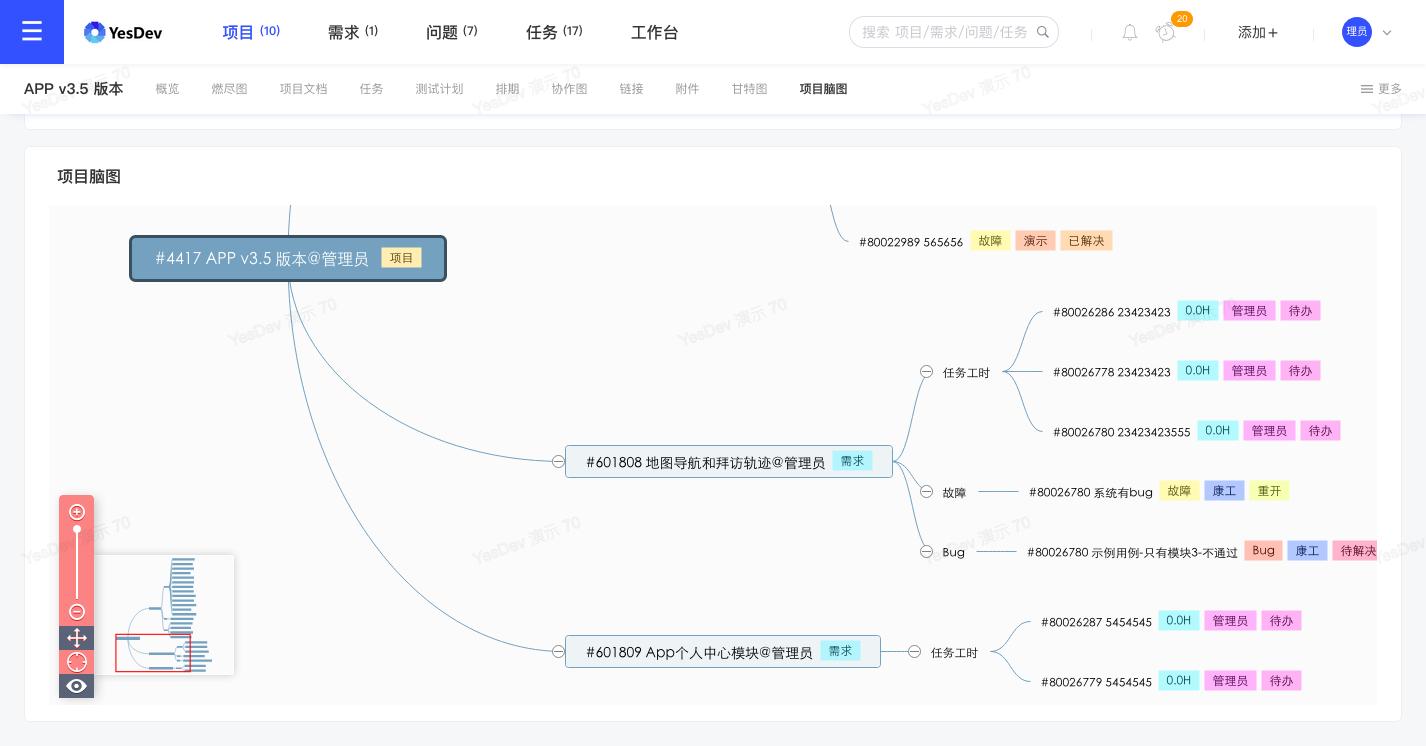
Task: Zoom out using the minus control
Action: click(77, 612)
